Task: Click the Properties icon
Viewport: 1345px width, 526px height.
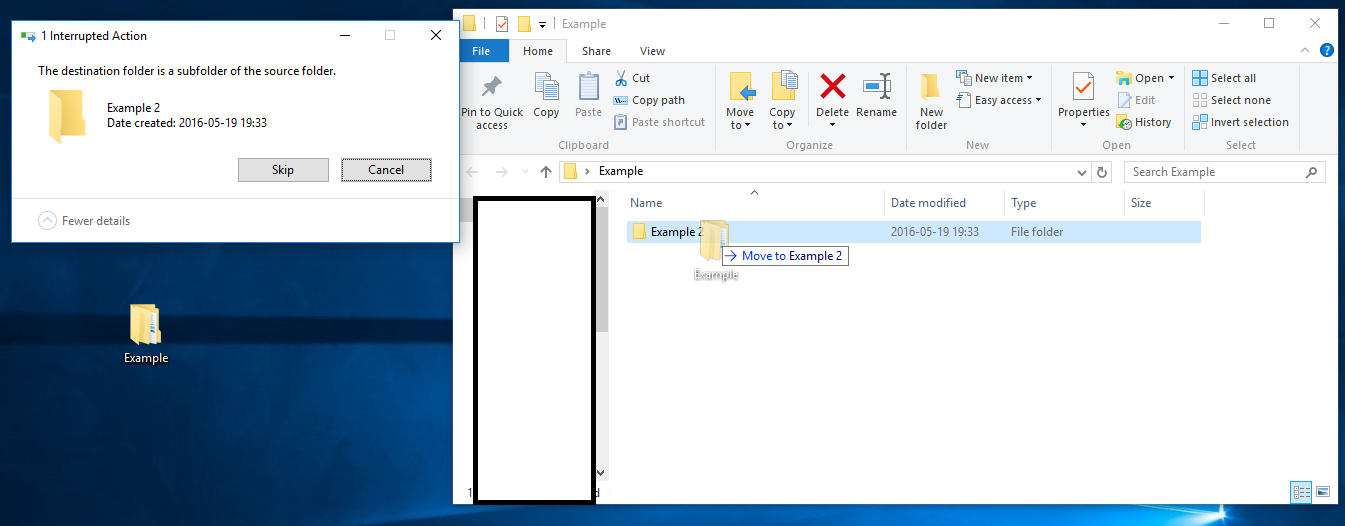Action: click(1083, 86)
